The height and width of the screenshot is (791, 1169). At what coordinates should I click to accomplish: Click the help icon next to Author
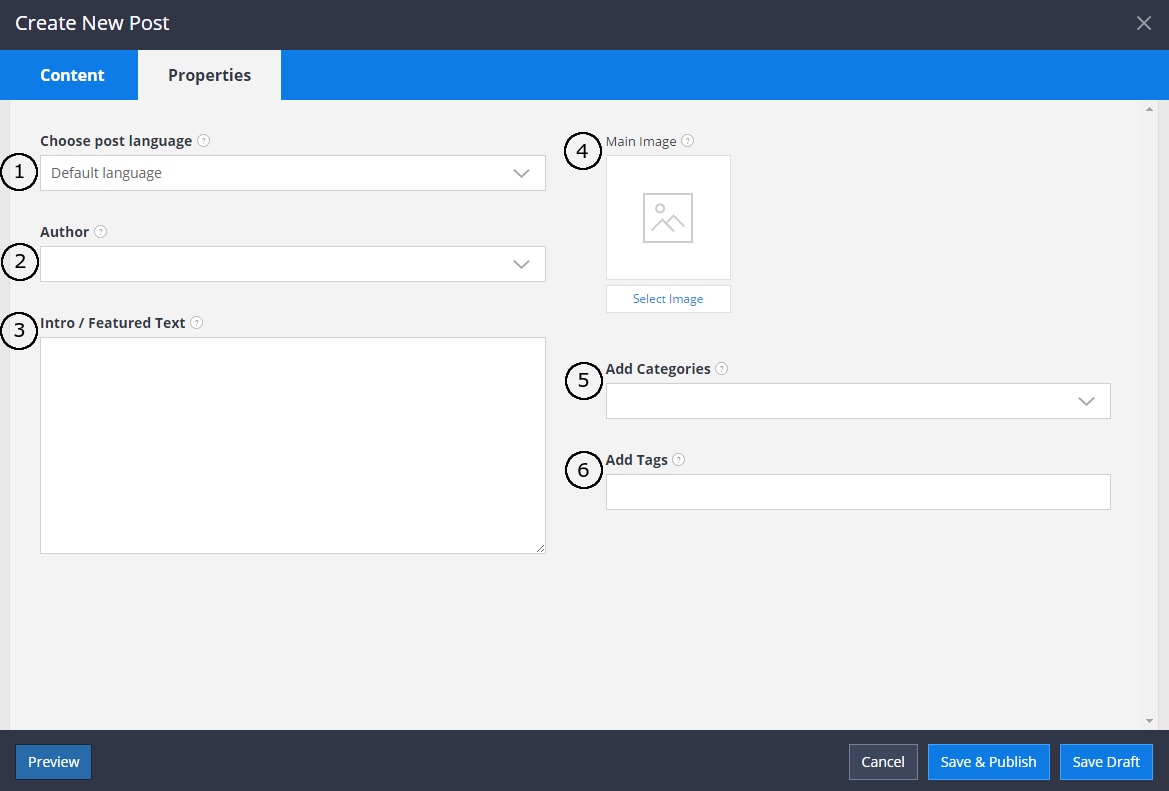point(101,232)
